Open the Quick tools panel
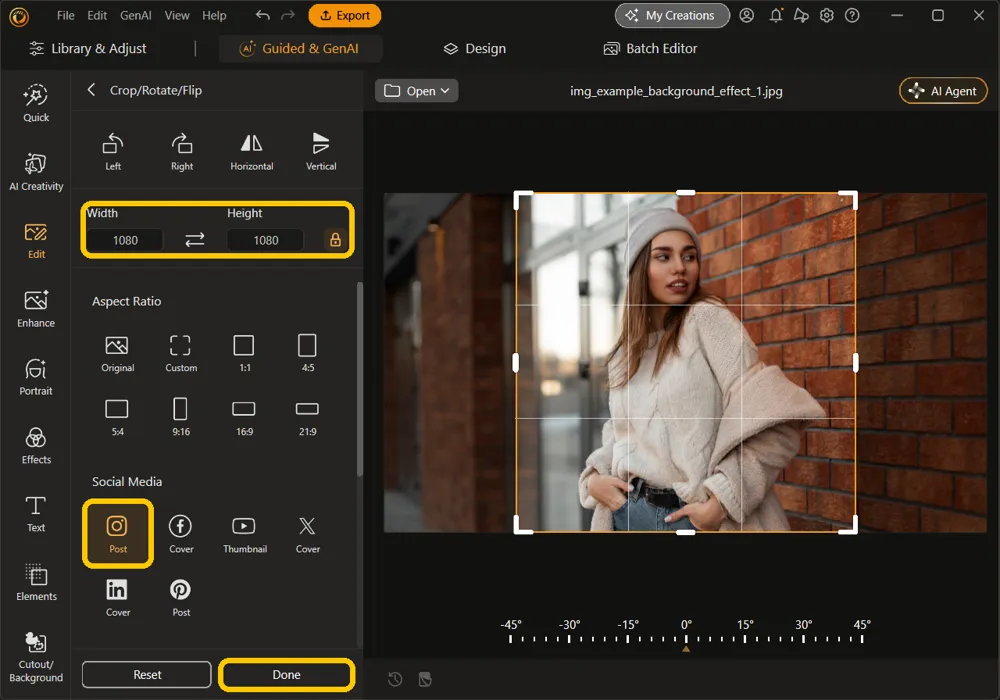Viewport: 1000px width, 700px height. (36, 103)
